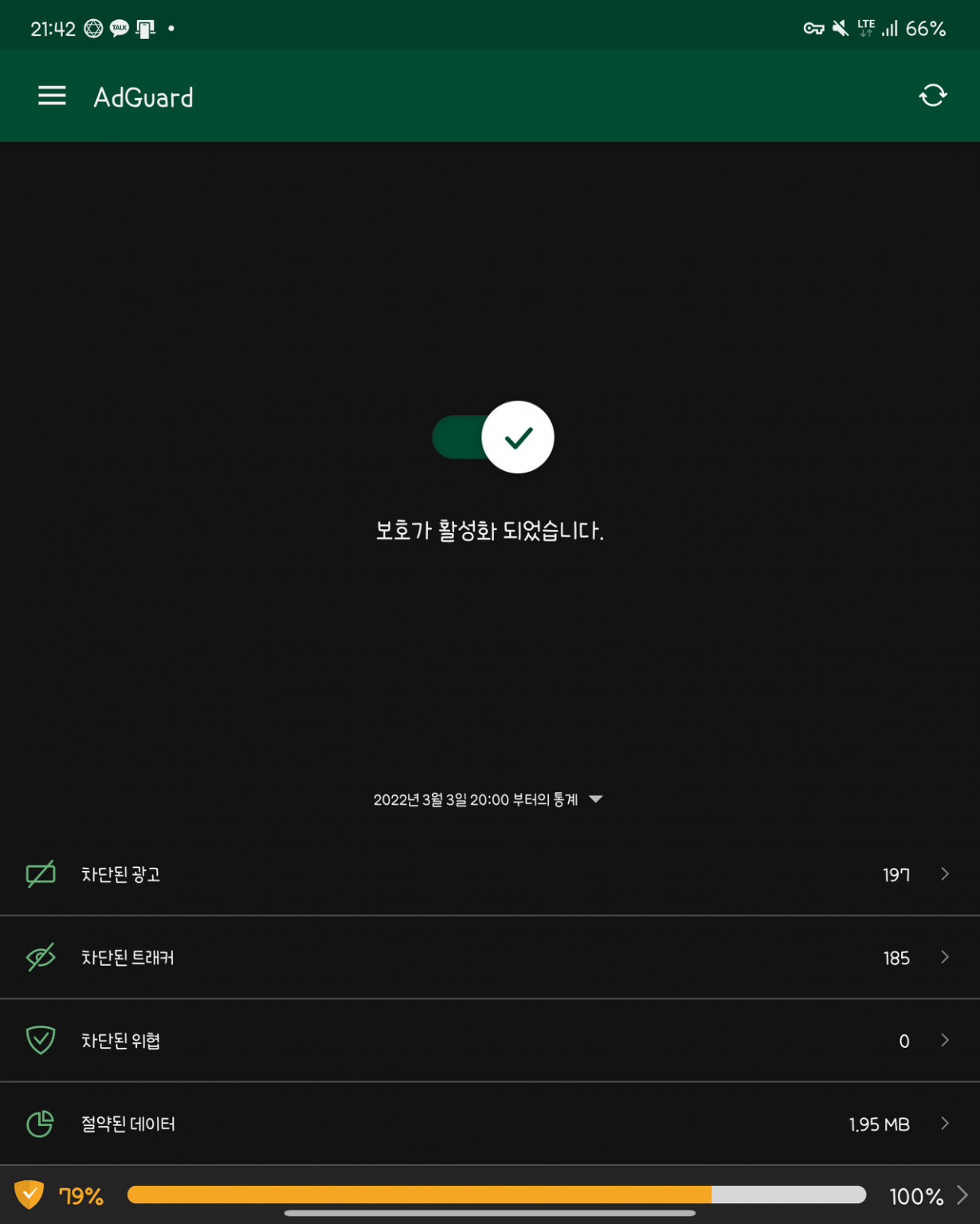Open details chevron for 절약된 데이터
980x1224 pixels.
click(x=945, y=1124)
